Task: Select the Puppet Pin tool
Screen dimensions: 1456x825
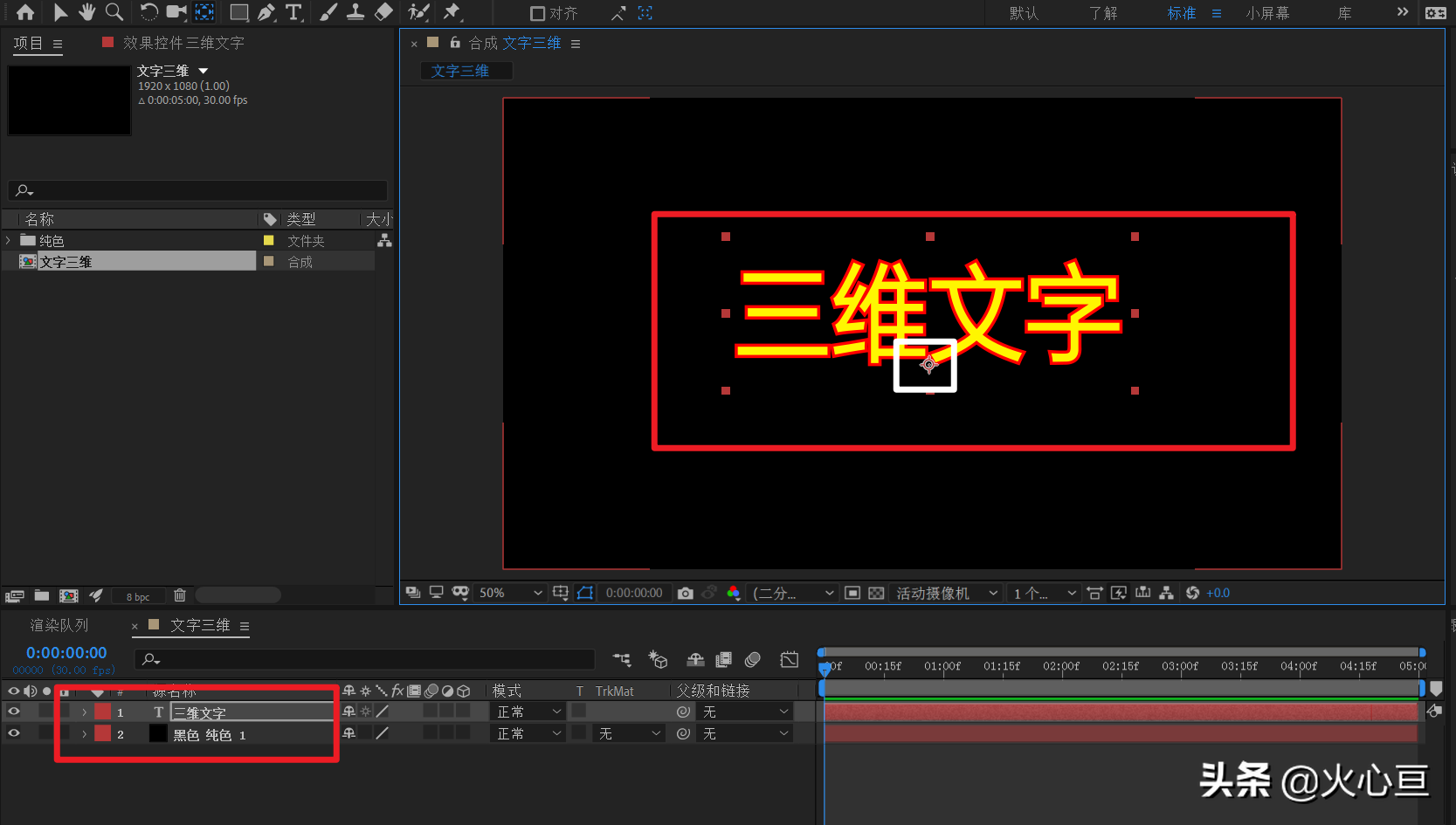Action: 452,12
